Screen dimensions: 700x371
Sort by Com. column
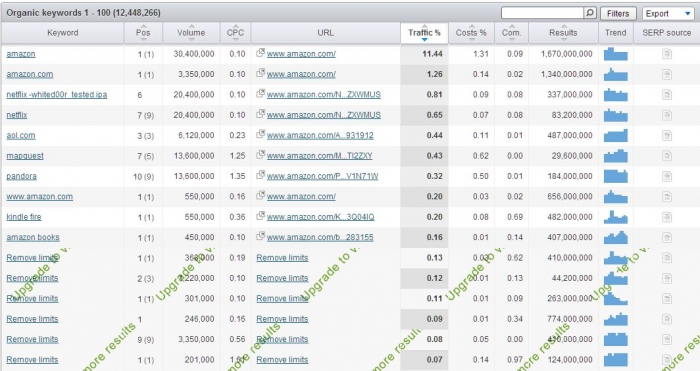pos(511,33)
